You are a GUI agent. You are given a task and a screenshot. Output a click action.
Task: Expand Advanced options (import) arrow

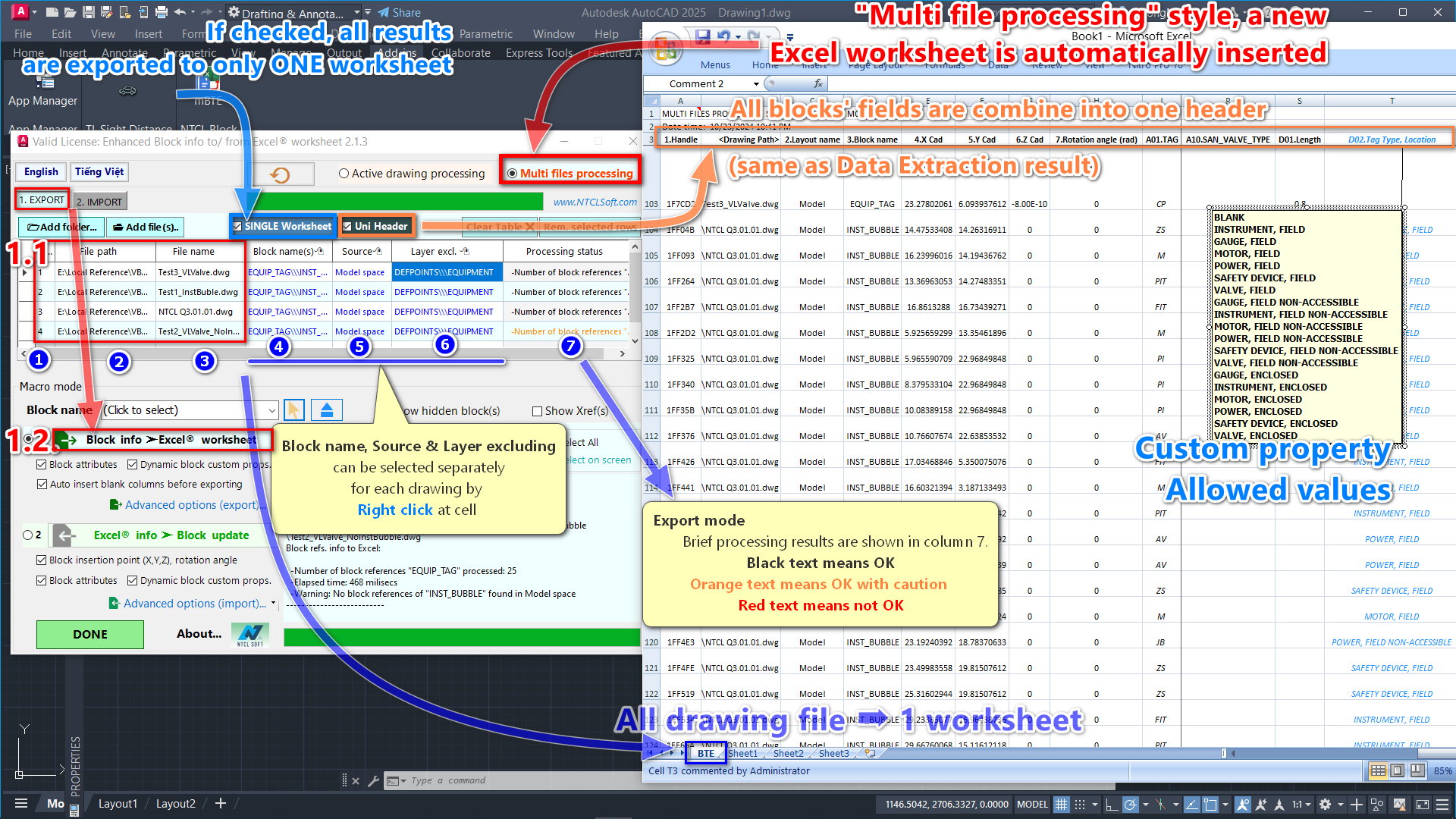pyautogui.click(x=273, y=604)
